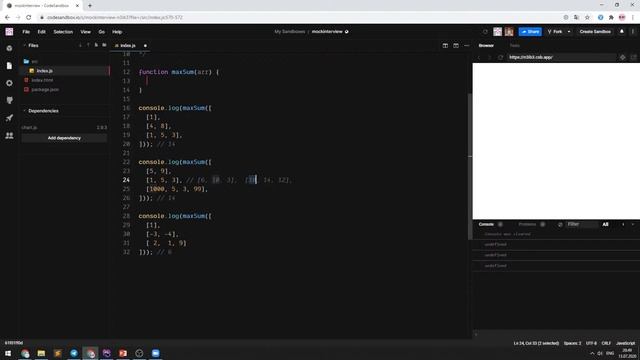
Task: Open the Selection menu
Action: click(x=63, y=31)
